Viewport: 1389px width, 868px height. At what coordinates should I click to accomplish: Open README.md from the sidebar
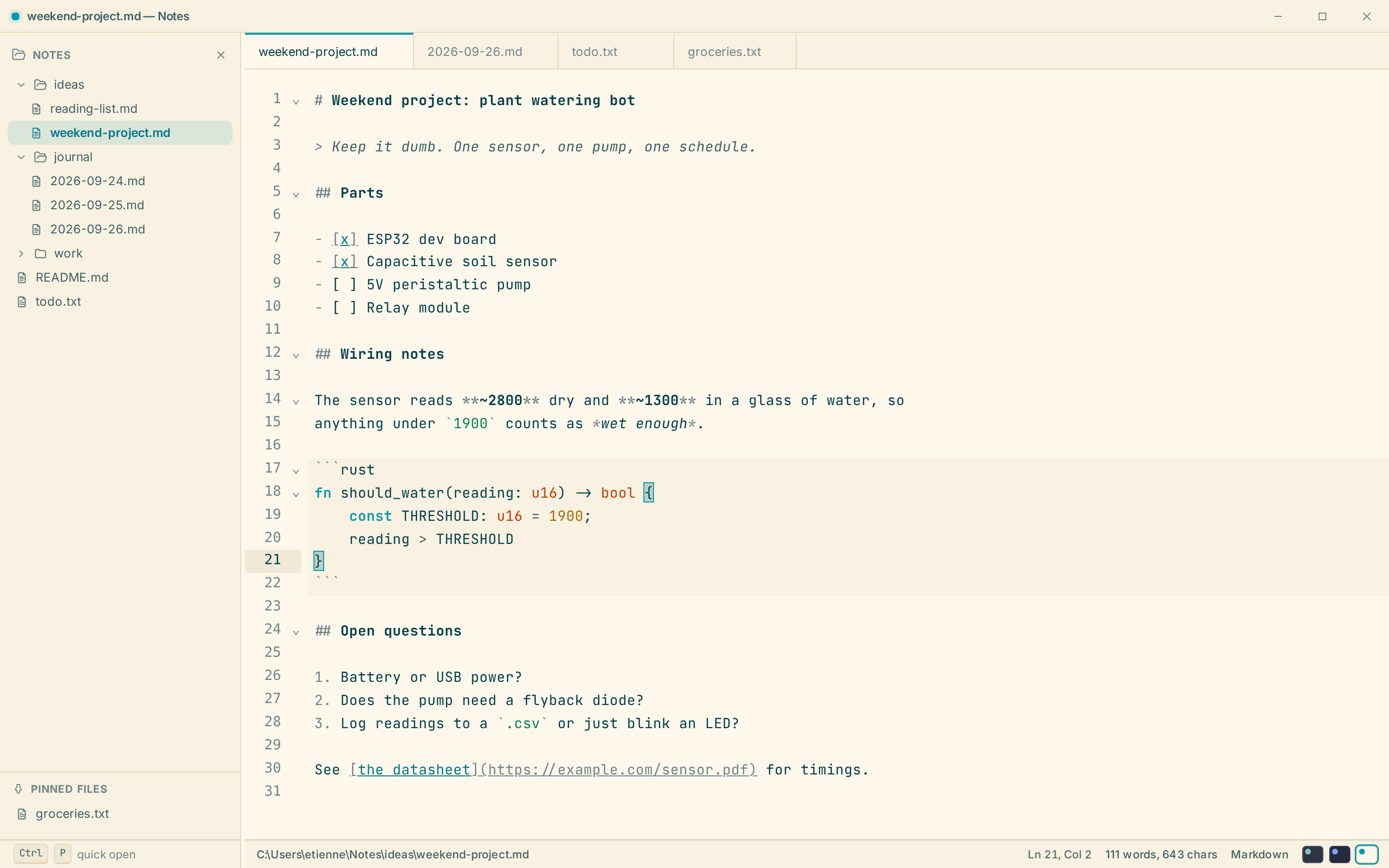point(120,277)
